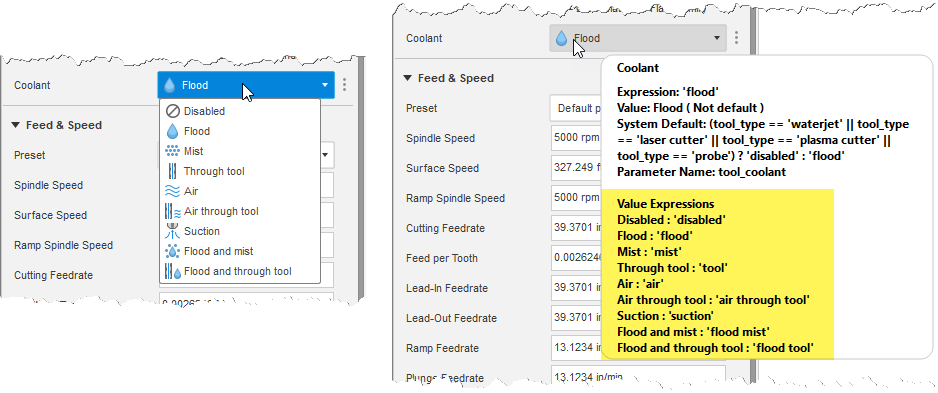Edit Spindle Speed field showing 5000 rpm

575,138
